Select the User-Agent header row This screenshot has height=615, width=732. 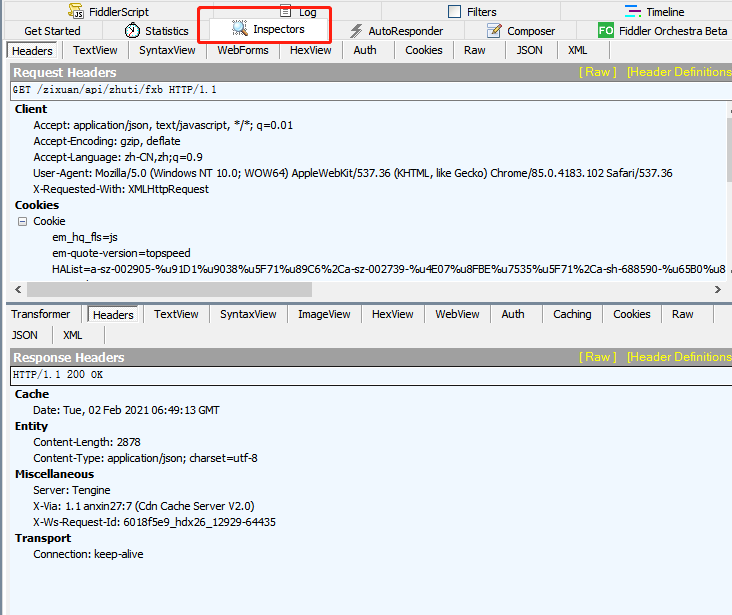[352, 173]
